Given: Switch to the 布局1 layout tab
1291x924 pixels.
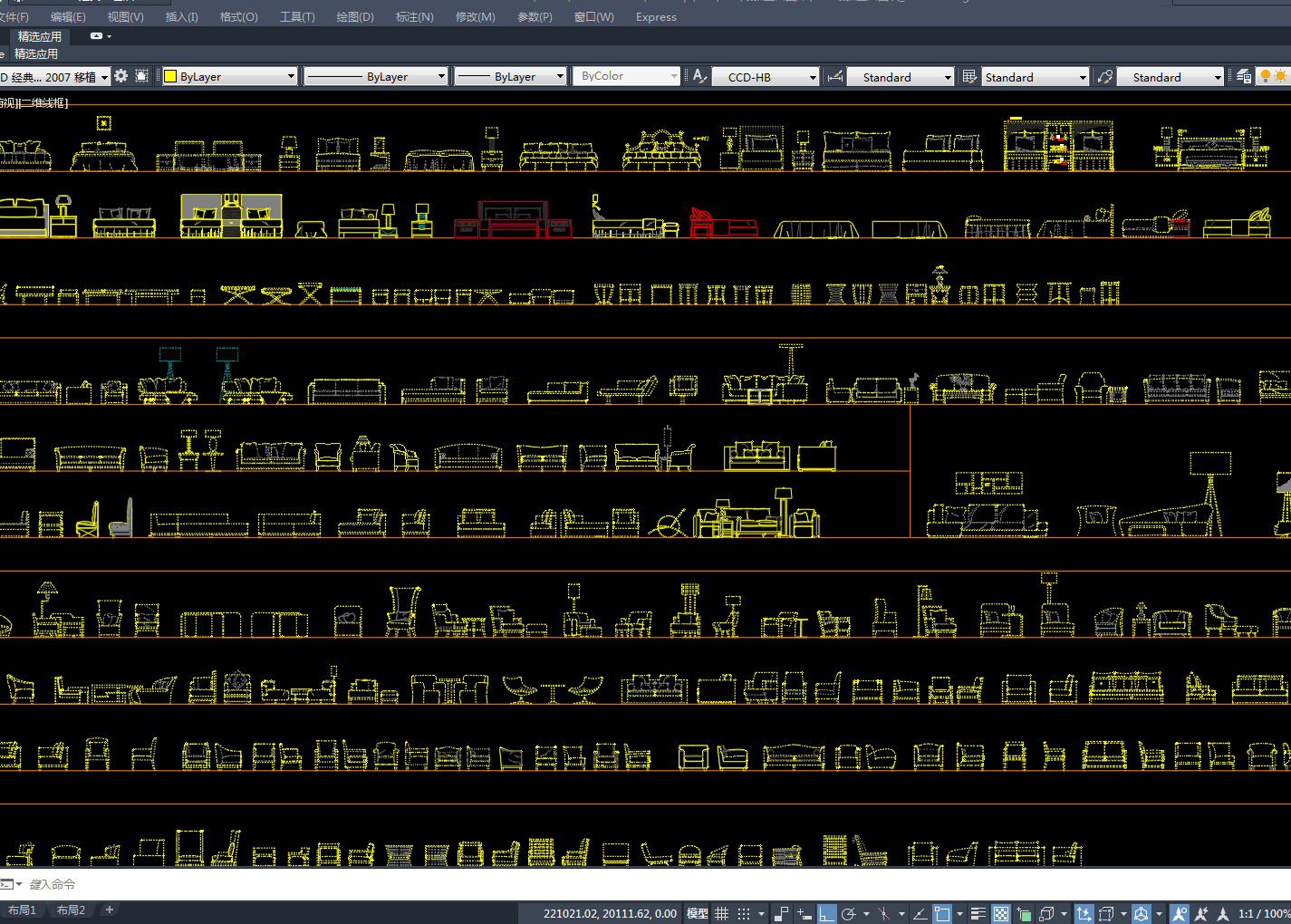Looking at the screenshot, I should (x=22, y=910).
